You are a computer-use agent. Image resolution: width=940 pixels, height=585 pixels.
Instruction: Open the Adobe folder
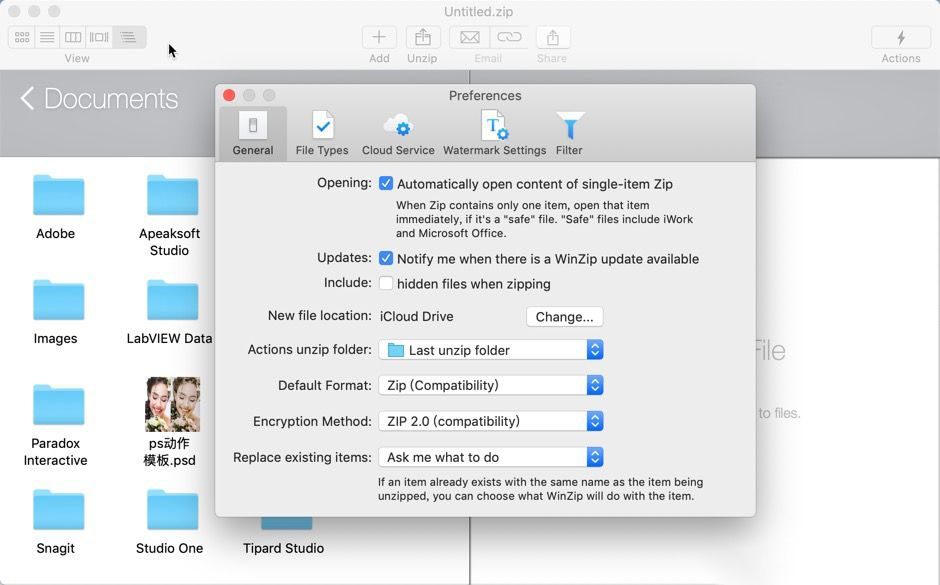tap(58, 195)
